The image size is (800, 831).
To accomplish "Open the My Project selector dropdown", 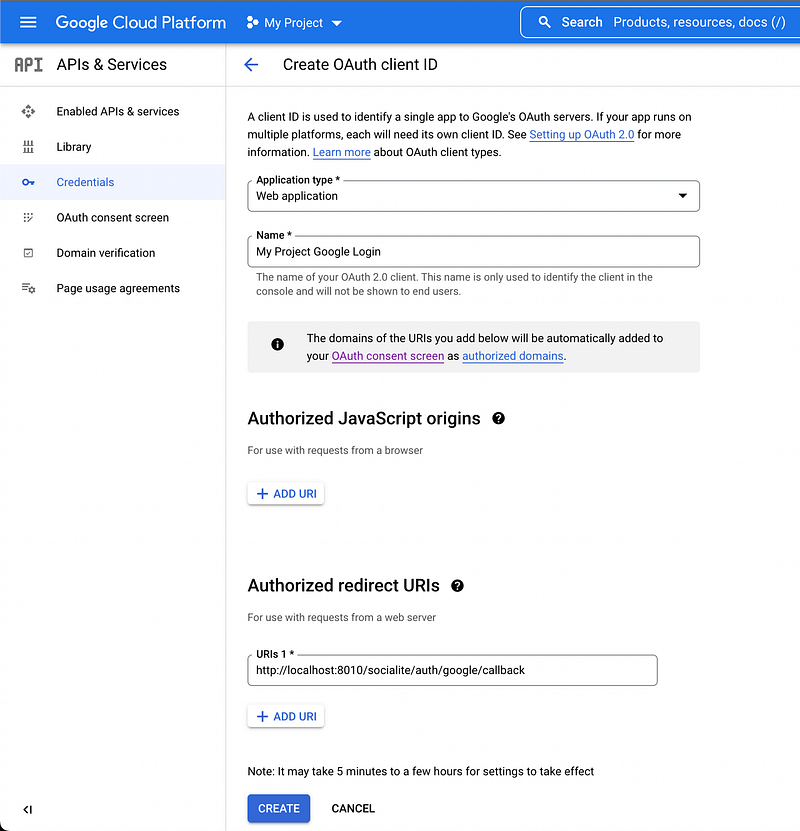I will [294, 23].
